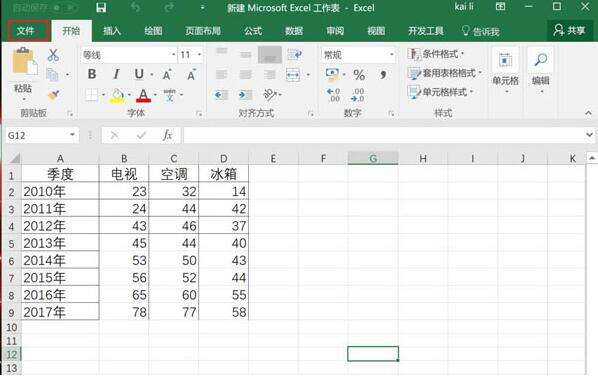Click the Save icon in title bar

pyautogui.click(x=101, y=8)
